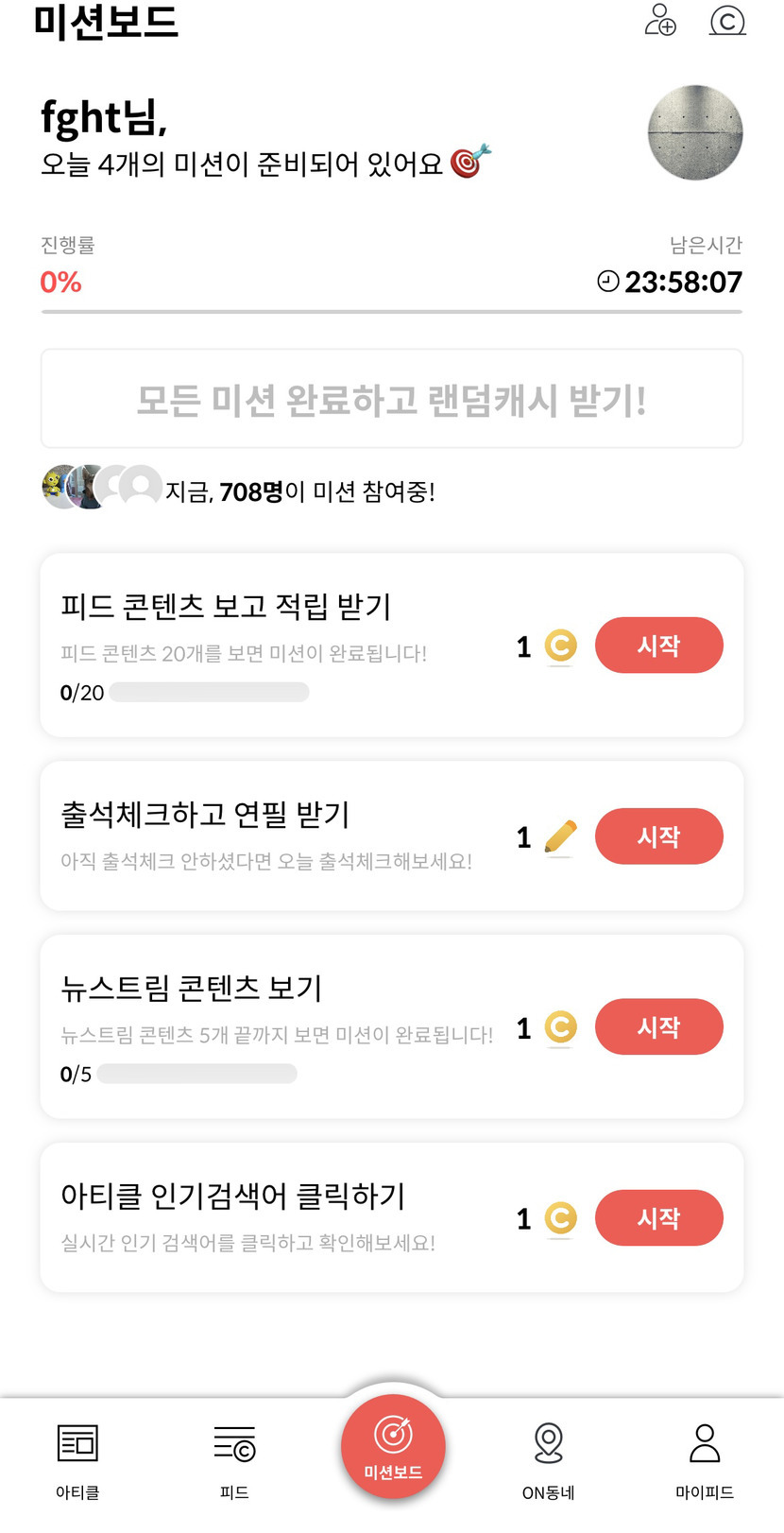
Task: Tap the participant avatars group
Action: [102, 488]
